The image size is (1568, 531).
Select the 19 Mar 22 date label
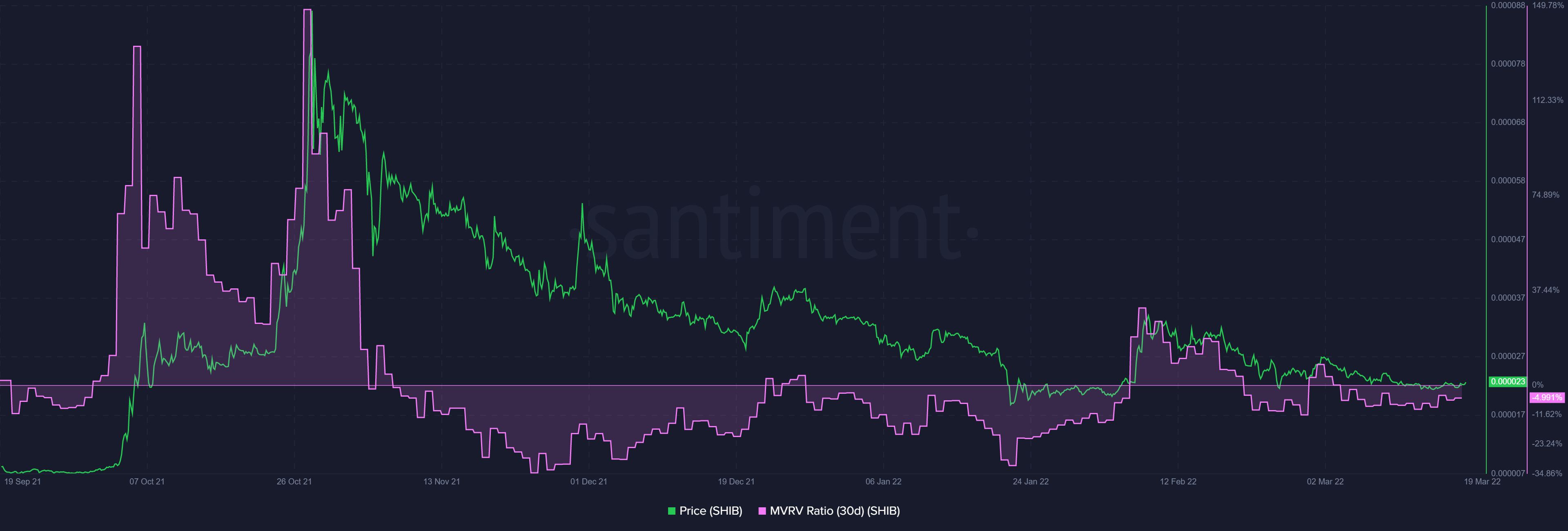point(1482,482)
